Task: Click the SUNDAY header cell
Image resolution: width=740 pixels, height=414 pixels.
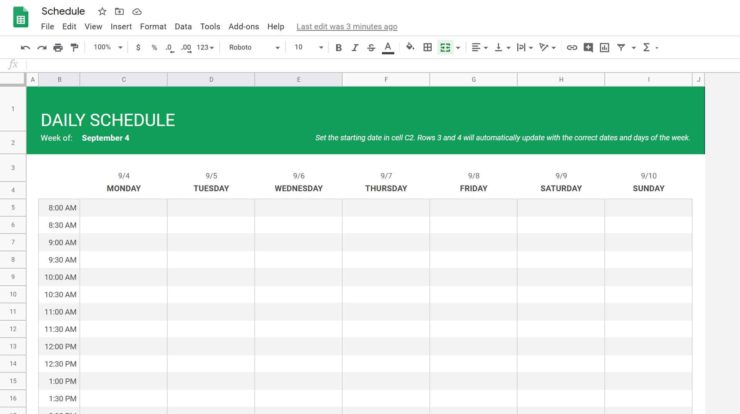Action: click(648, 188)
